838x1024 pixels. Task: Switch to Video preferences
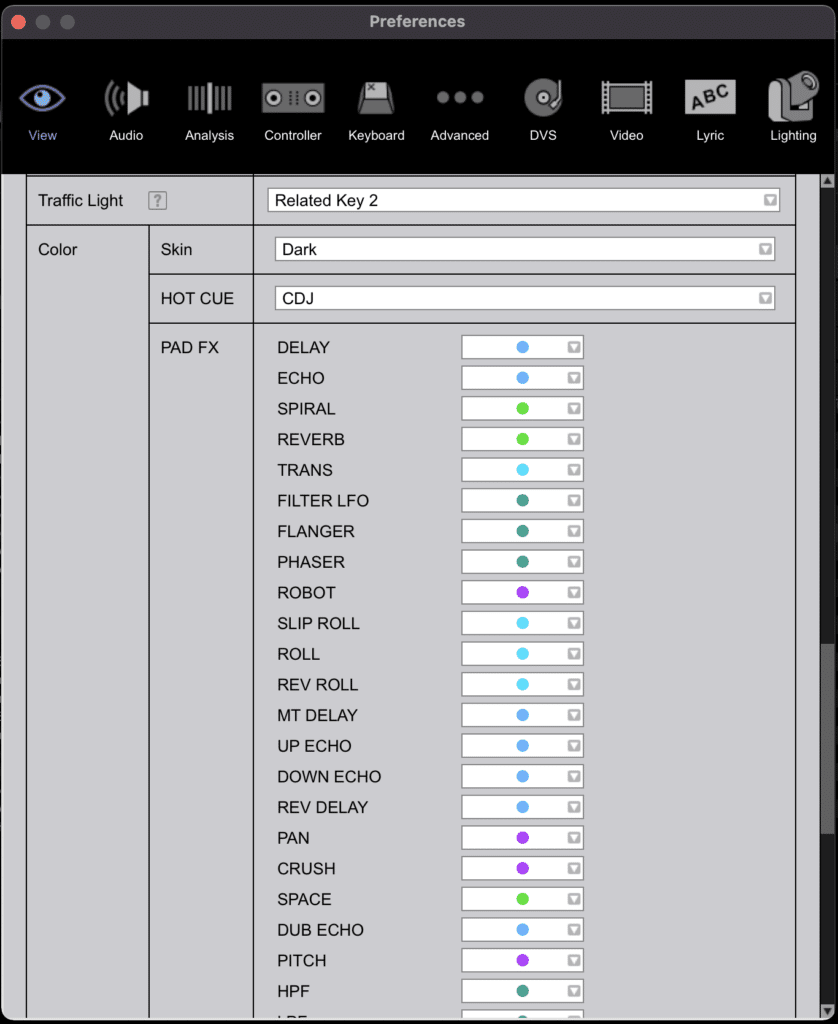626,109
